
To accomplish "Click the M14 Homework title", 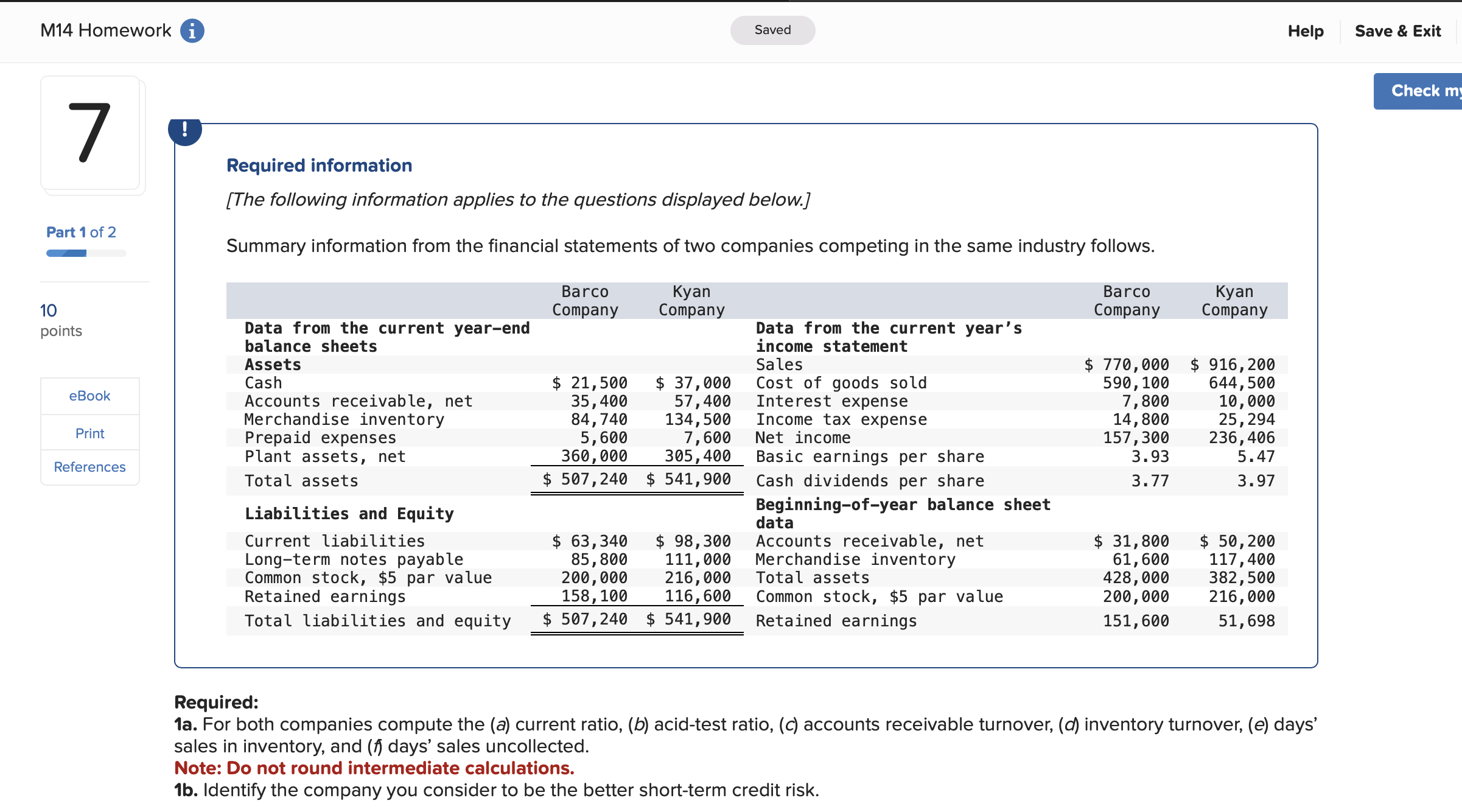I will pyautogui.click(x=106, y=30).
